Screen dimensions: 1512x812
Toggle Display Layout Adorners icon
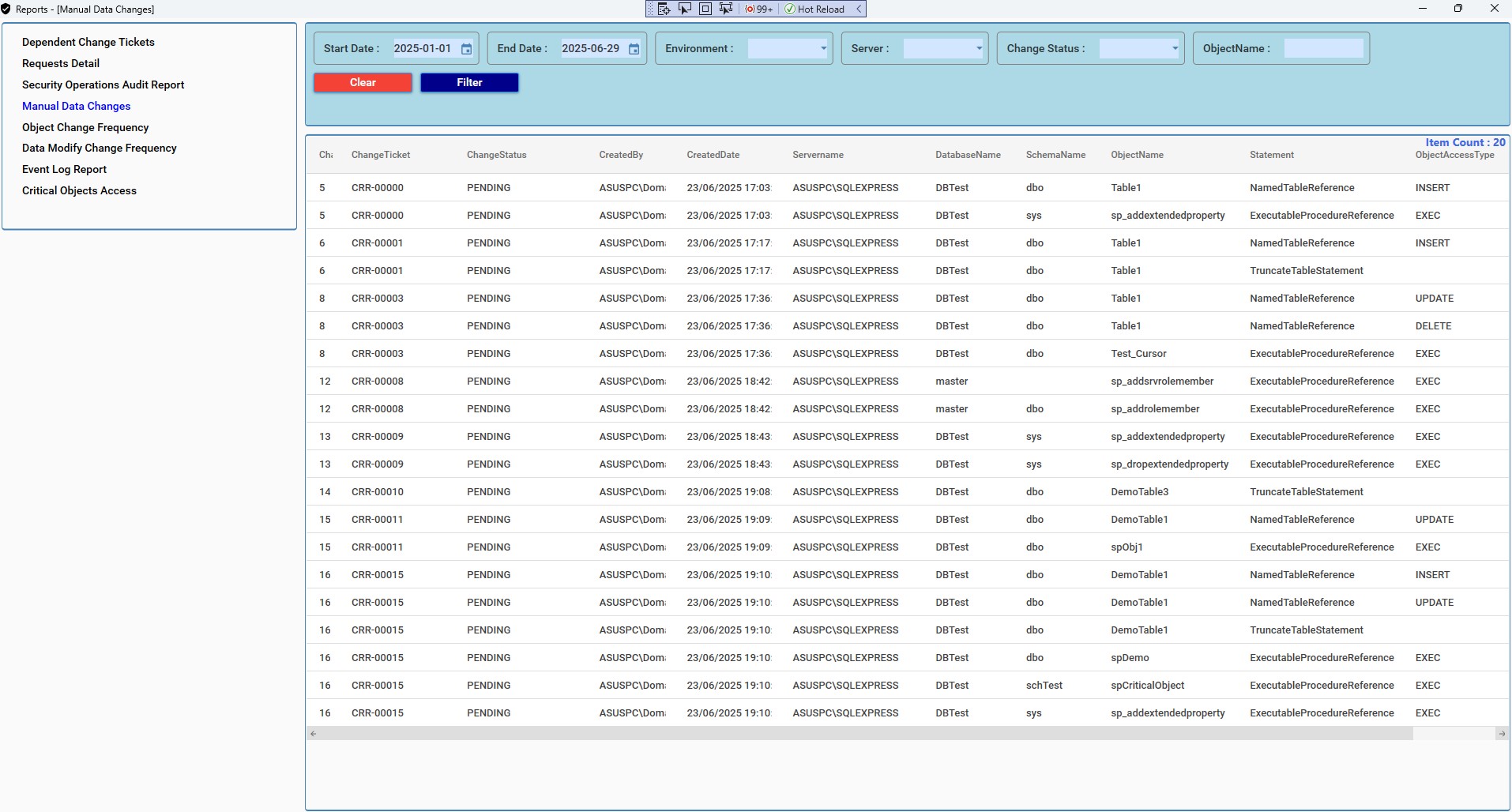(705, 9)
